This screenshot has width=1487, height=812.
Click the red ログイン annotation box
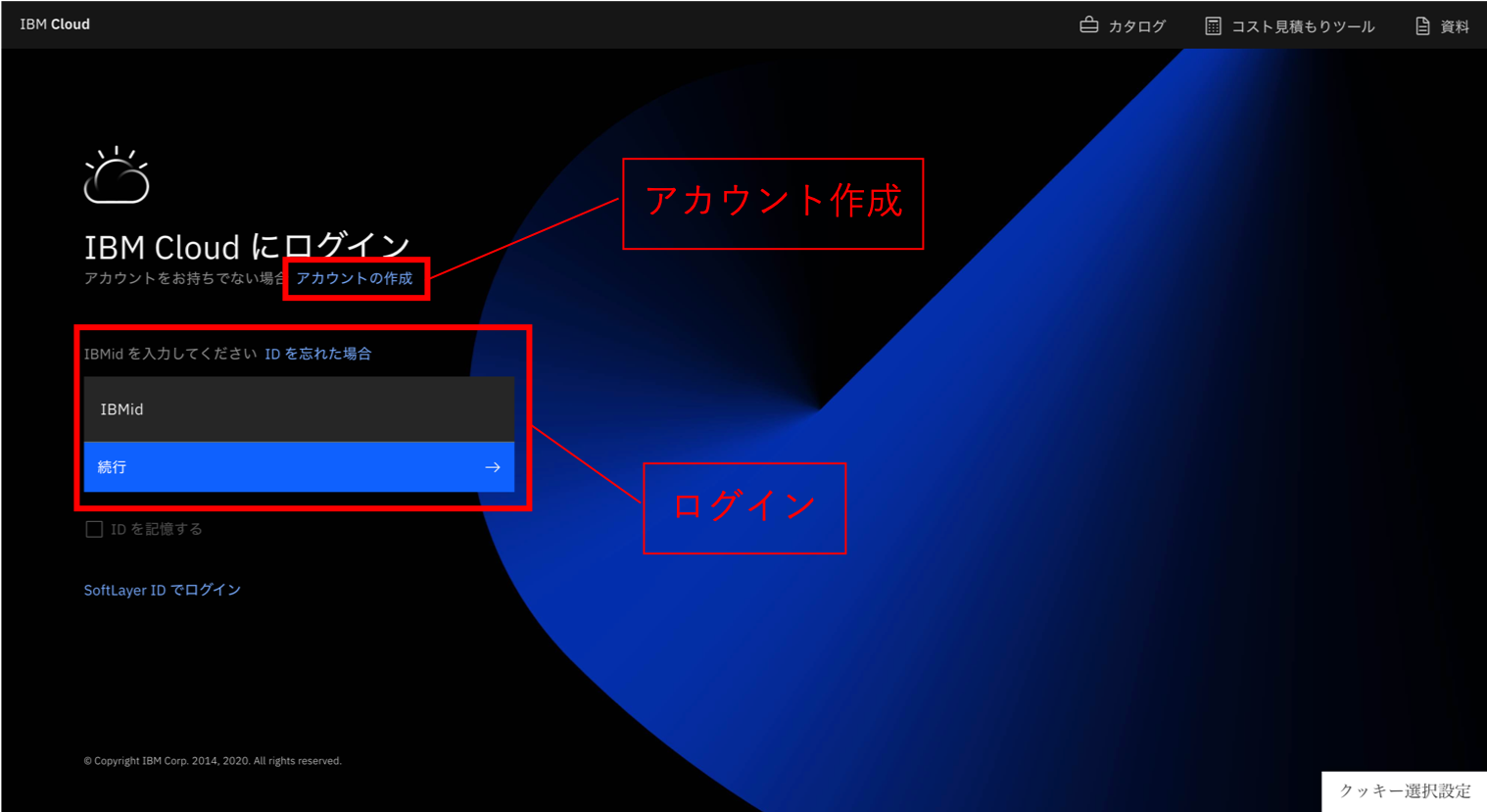click(x=744, y=507)
